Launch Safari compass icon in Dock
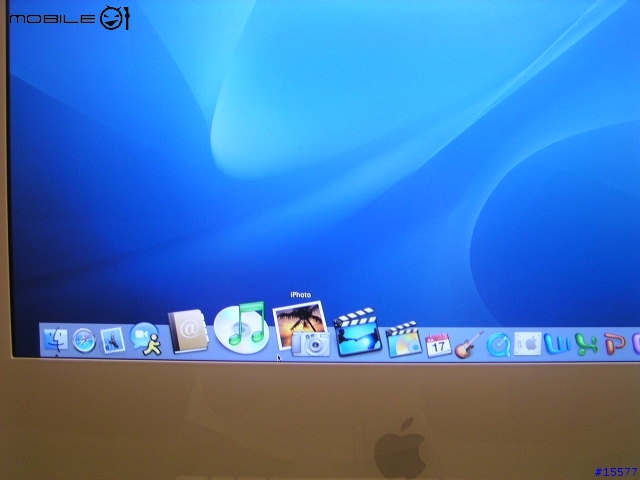 [x=84, y=340]
